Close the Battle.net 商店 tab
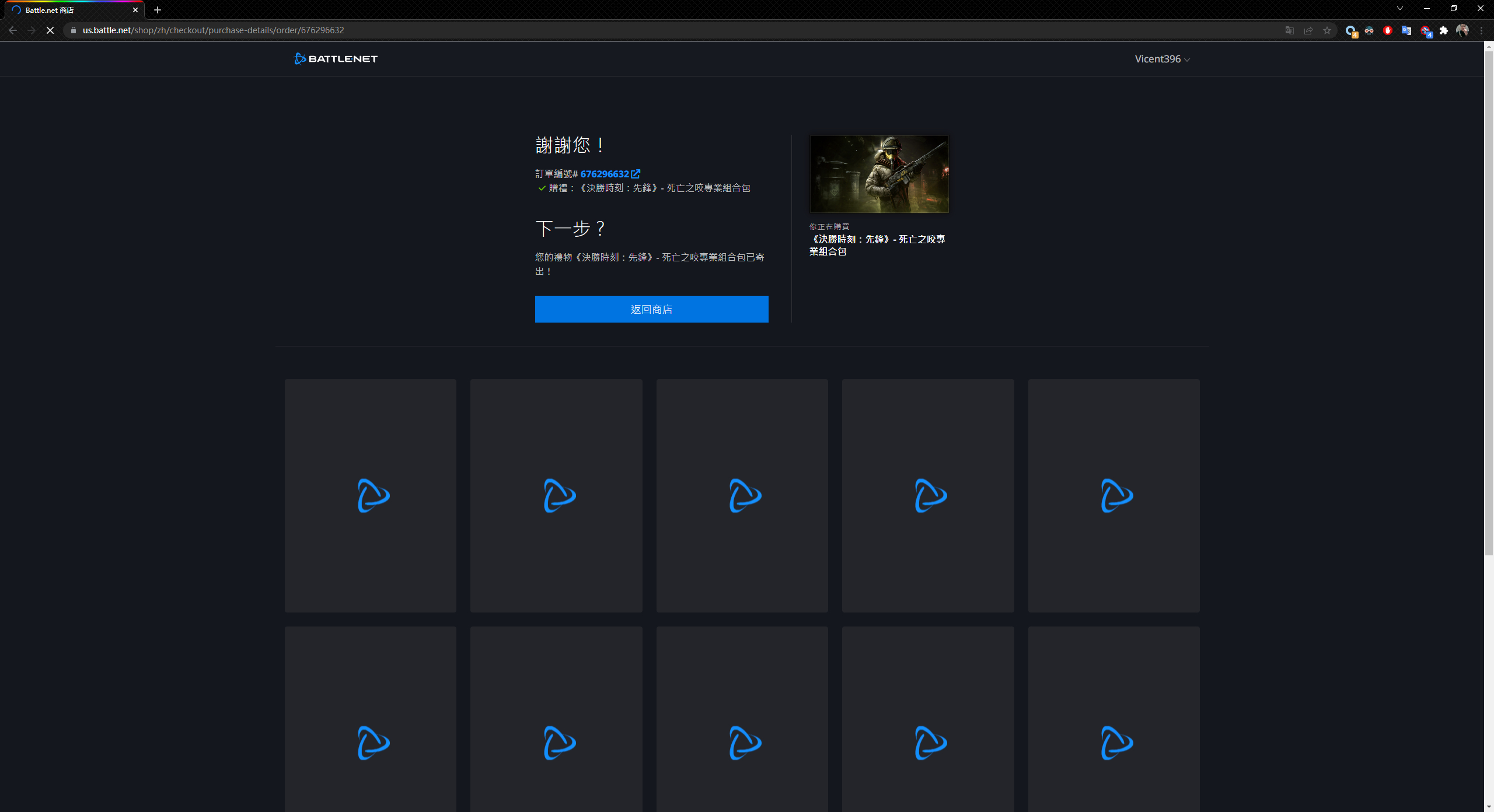The image size is (1494, 812). (x=135, y=10)
